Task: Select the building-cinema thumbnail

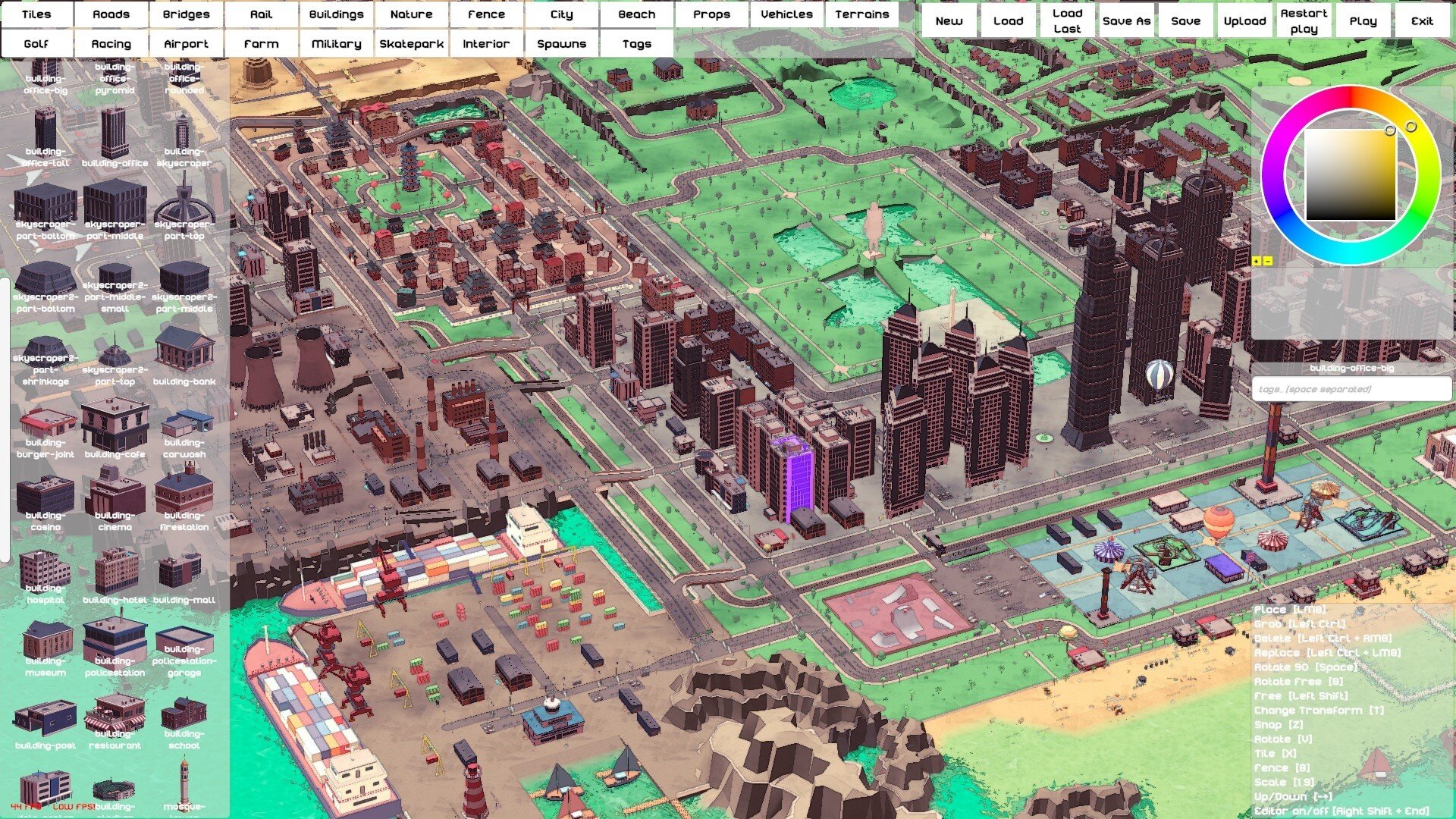Action: point(115,493)
